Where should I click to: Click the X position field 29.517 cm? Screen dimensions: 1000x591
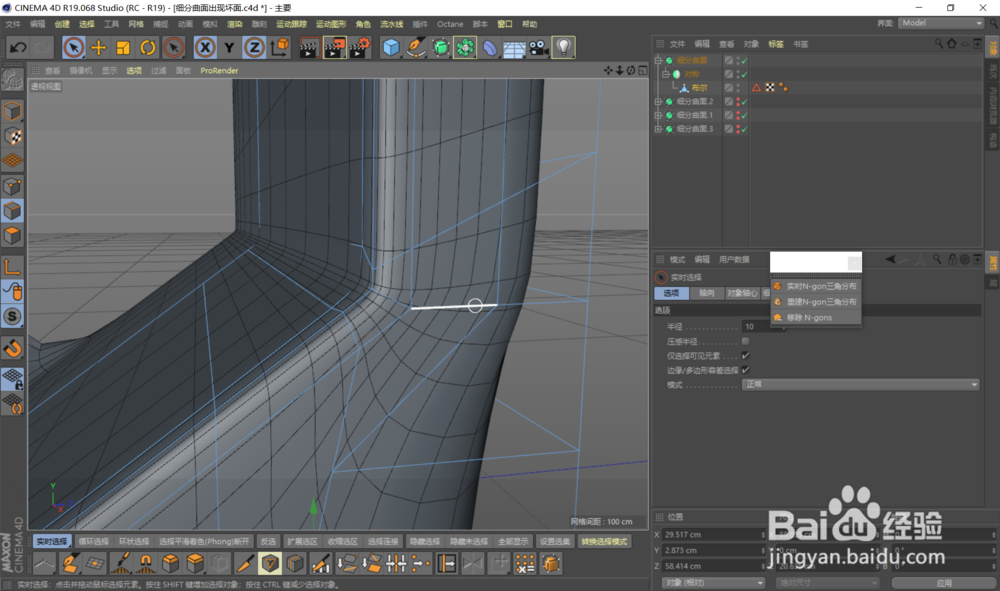[x=713, y=535]
